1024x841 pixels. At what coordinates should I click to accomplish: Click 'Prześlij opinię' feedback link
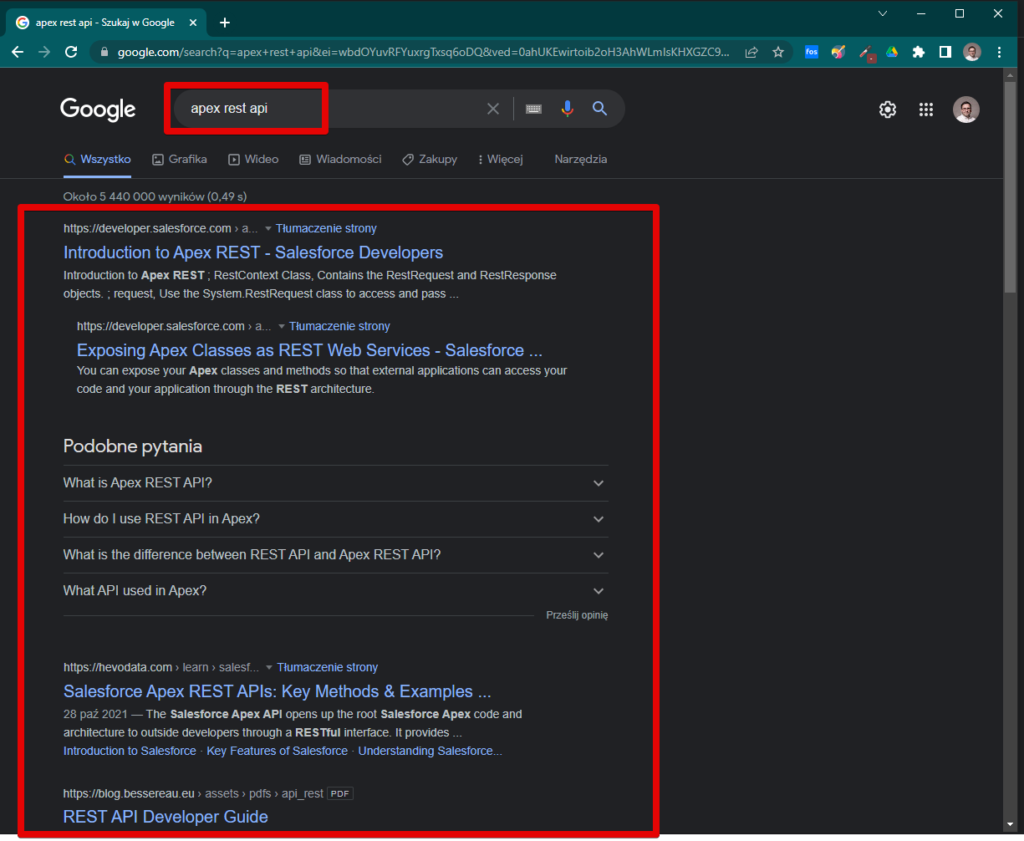pyautogui.click(x=577, y=615)
